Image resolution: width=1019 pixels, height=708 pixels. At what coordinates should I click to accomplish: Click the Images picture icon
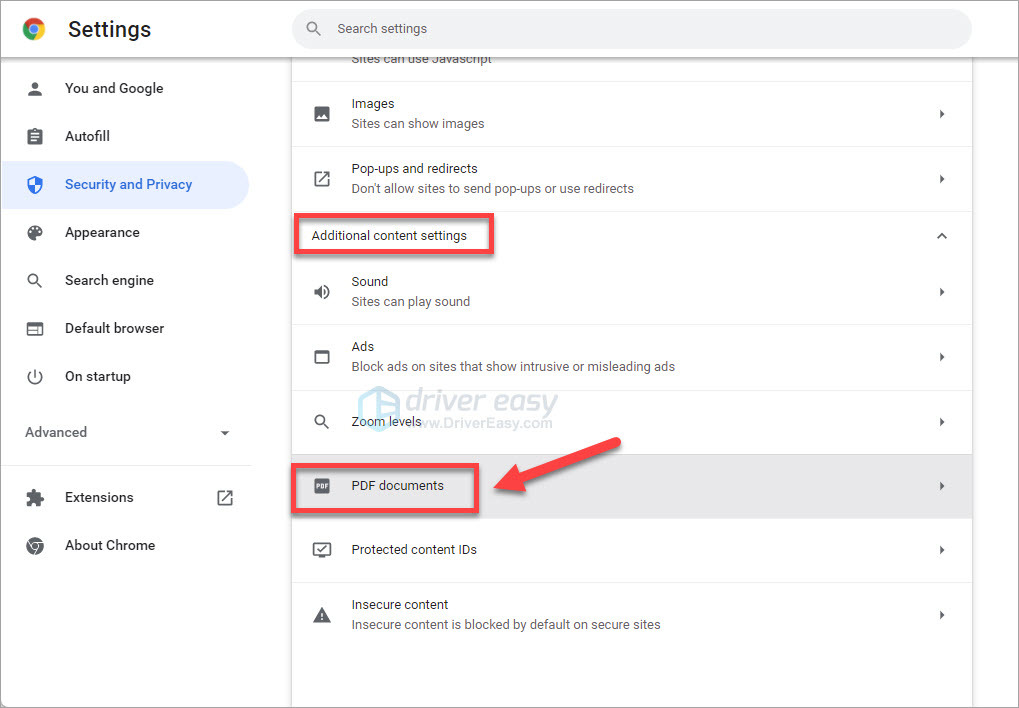click(x=321, y=113)
